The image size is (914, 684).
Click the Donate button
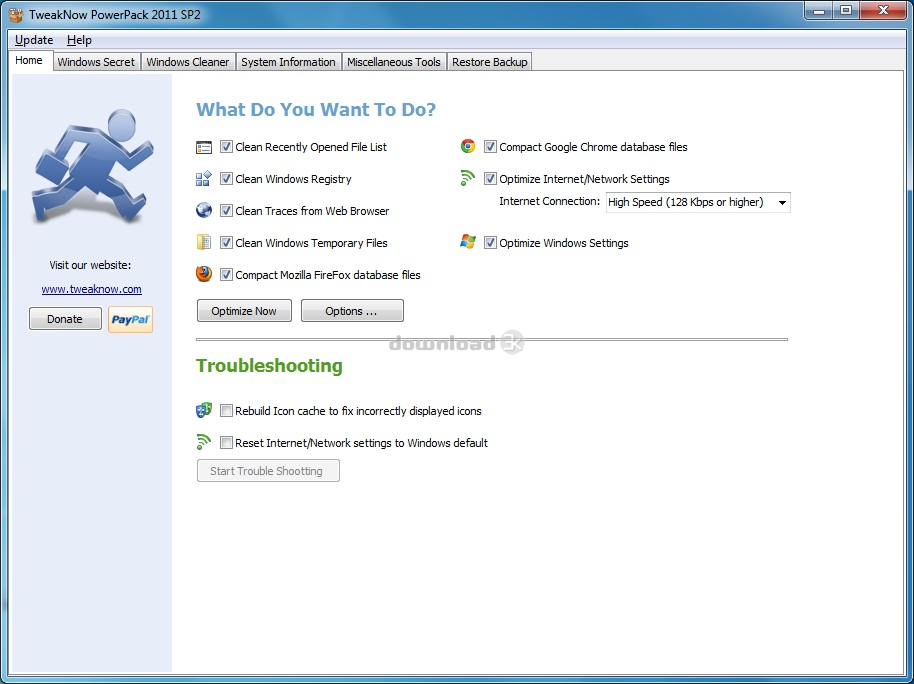click(x=65, y=319)
